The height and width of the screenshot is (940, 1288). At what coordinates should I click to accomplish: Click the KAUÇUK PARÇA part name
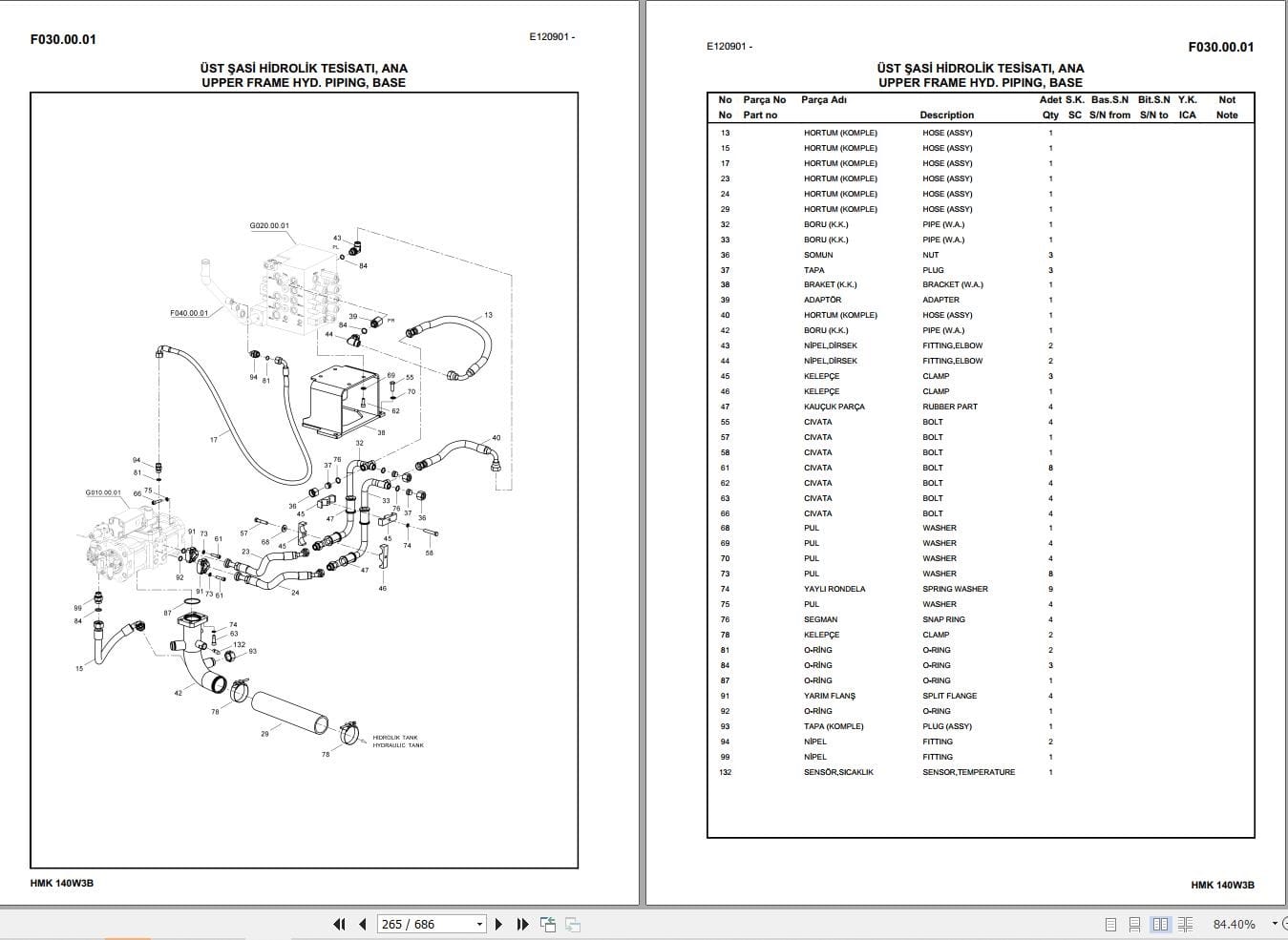point(834,407)
